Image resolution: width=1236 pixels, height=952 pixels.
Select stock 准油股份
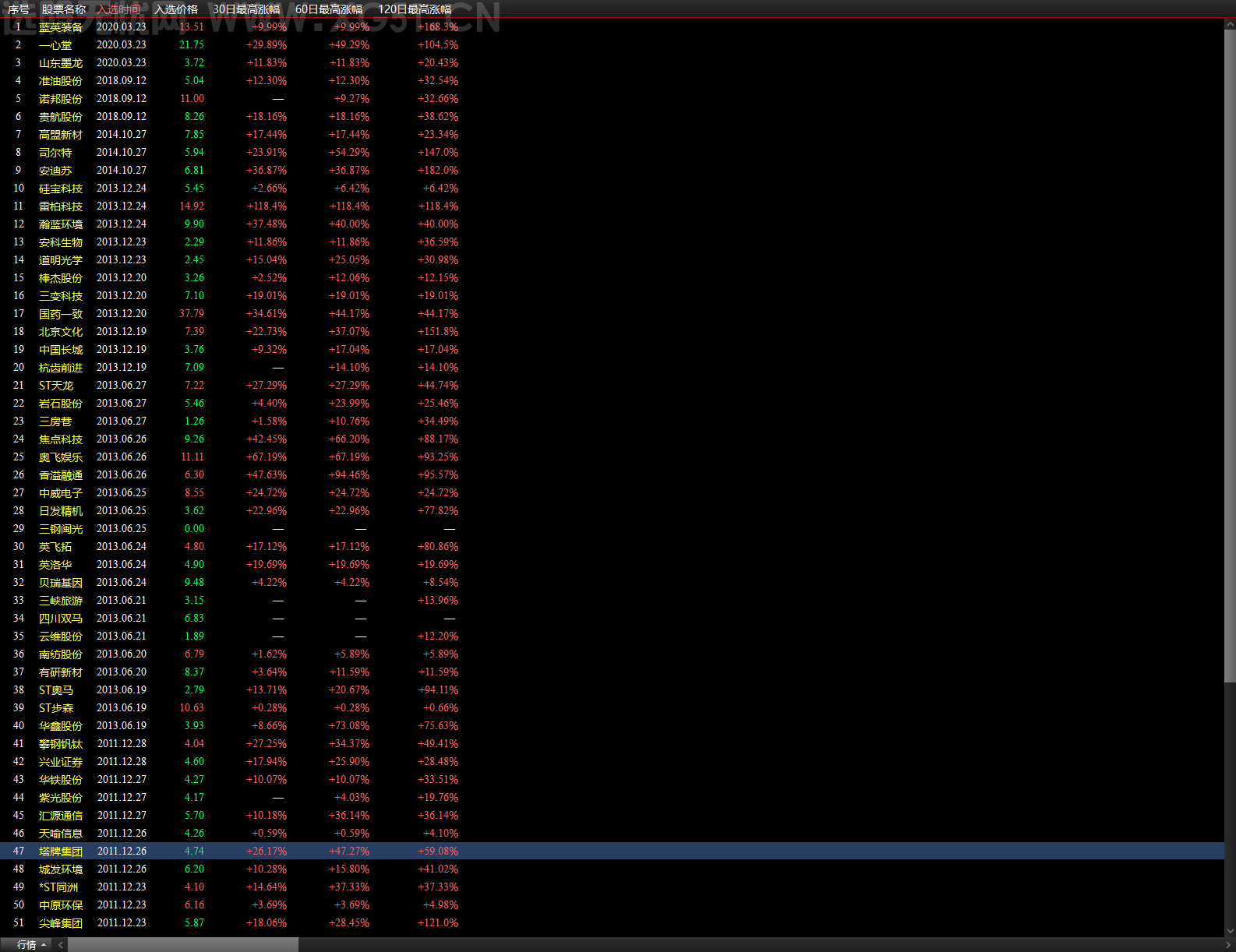point(61,81)
